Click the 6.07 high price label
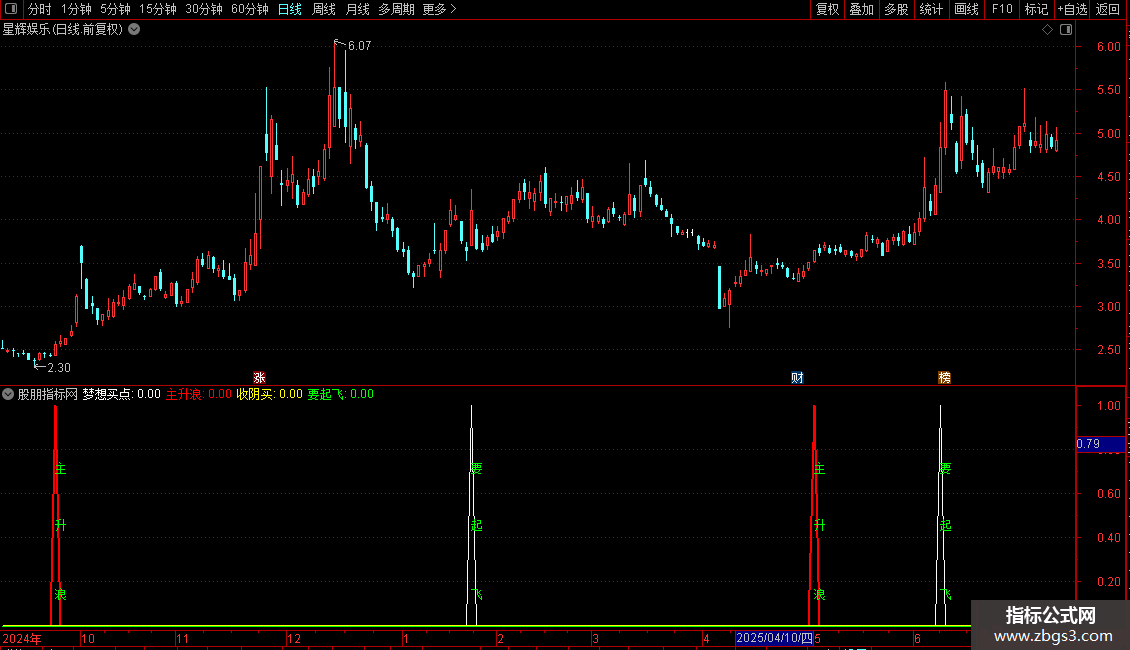 (x=360, y=45)
